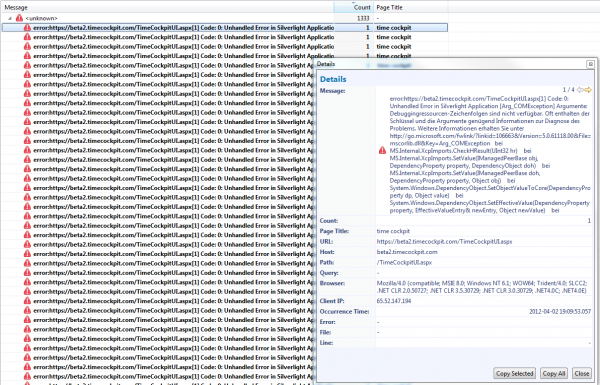Click the Occurrence Time: field label

pyautogui.click(x=344, y=312)
